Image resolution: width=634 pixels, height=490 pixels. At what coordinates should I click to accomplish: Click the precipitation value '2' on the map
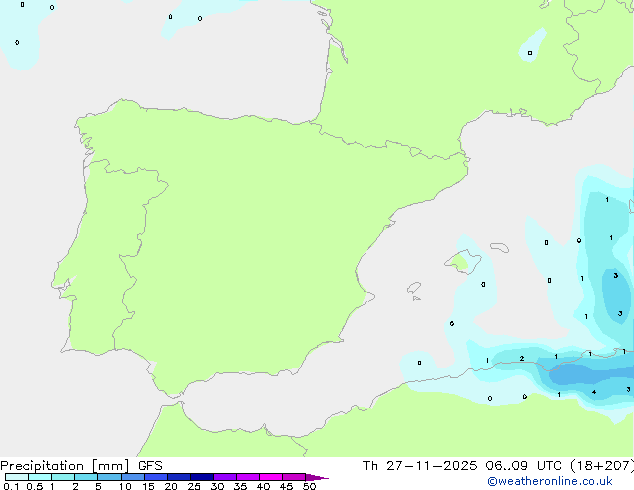click(522, 358)
